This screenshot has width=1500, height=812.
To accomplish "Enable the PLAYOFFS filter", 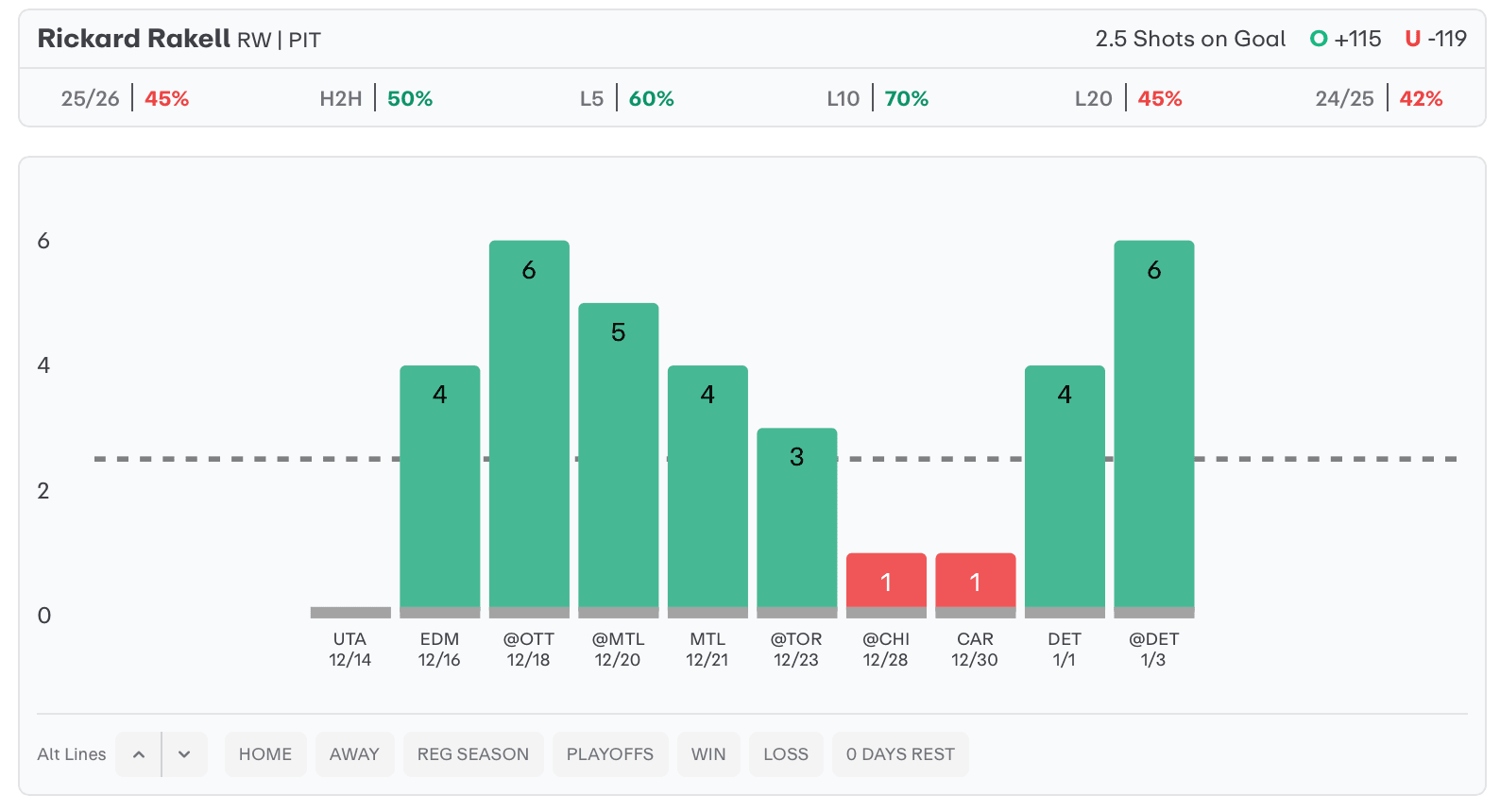I will 610,754.
